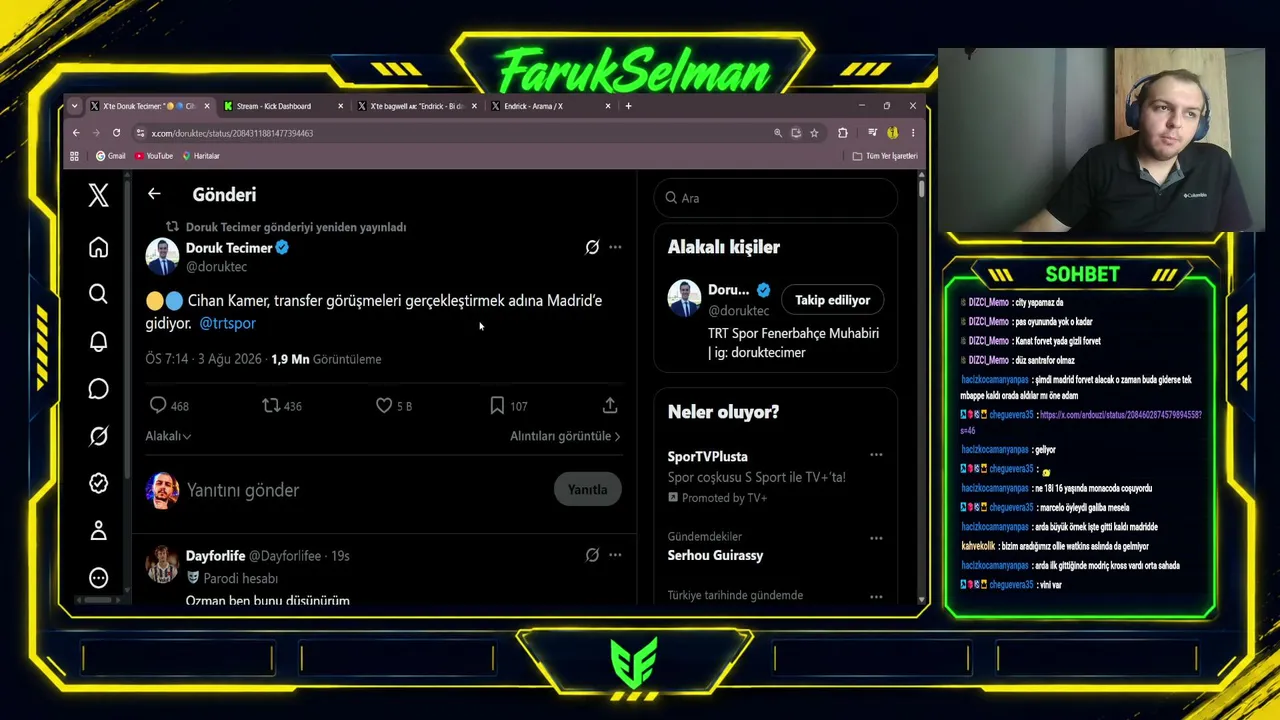Image resolution: width=1280 pixels, height=720 pixels.
Task: Select the X'te Doruk Tecimer tab
Action: click(149, 106)
